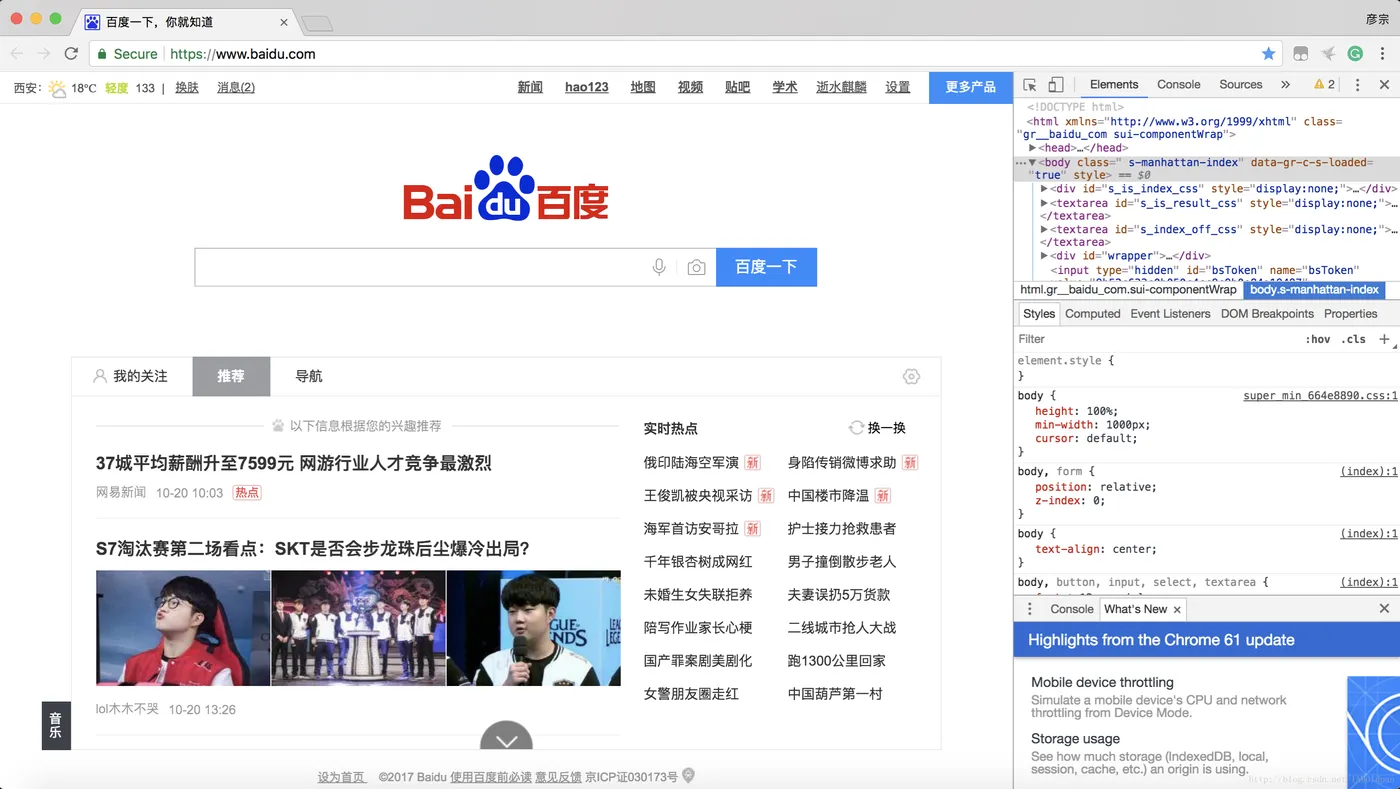Image resolution: width=1400 pixels, height=789 pixels.
Task: Click the 百度一下 search button
Action: (766, 267)
